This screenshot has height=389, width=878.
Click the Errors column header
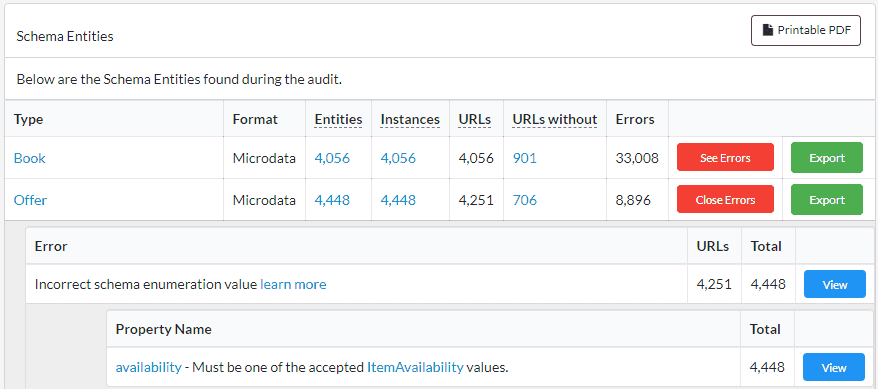coord(635,119)
